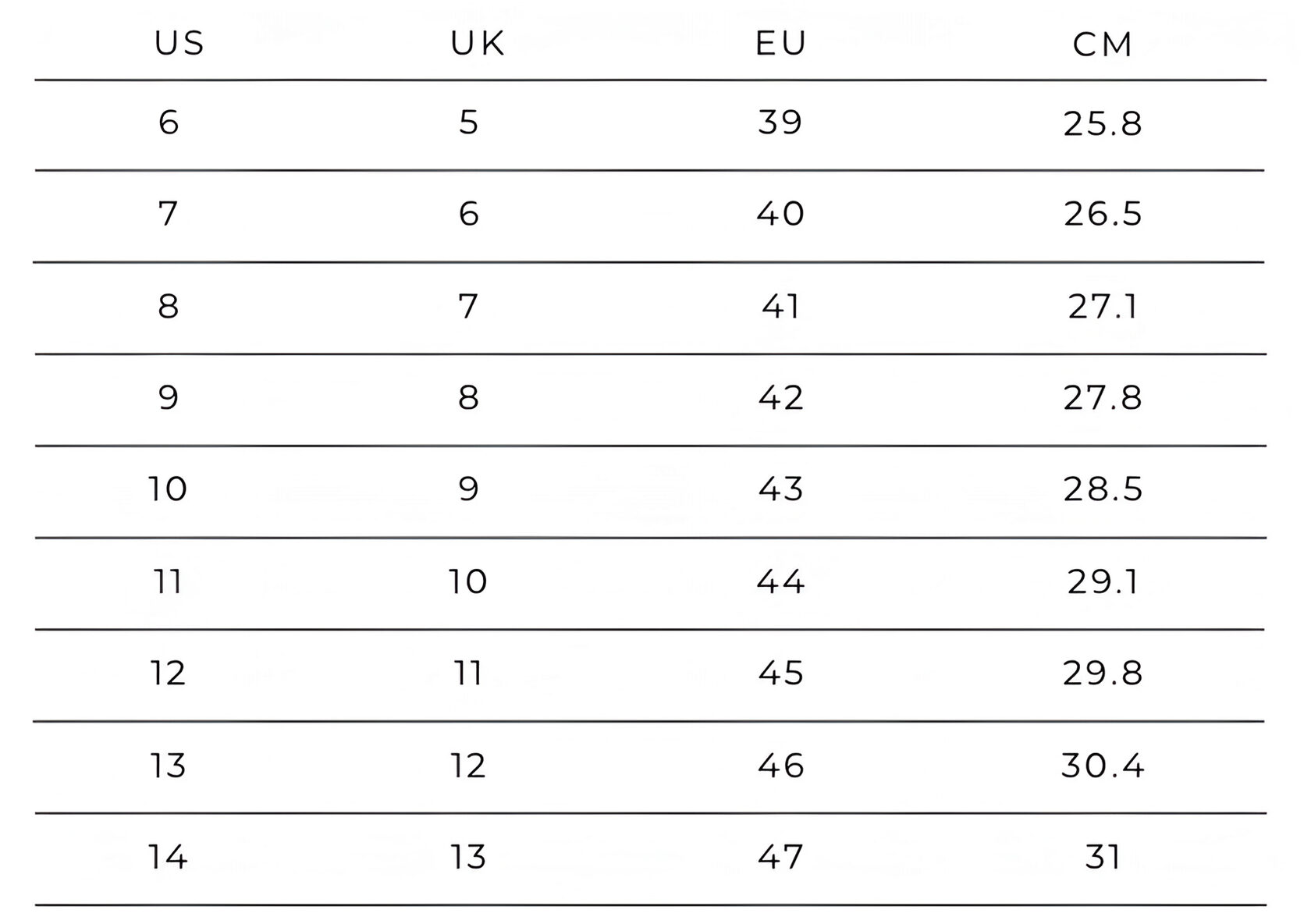Select EU size 47 cell
Viewport: 1311px width, 924px height.
[780, 857]
